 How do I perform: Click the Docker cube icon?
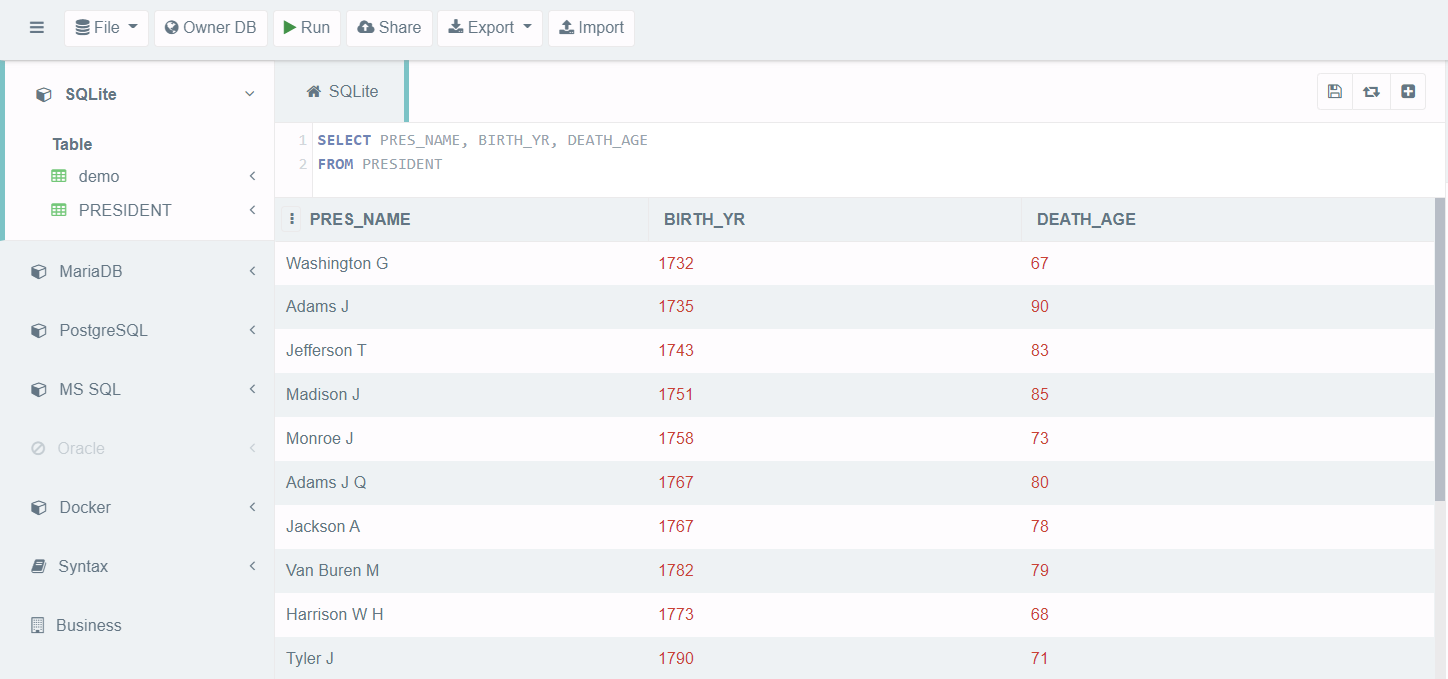click(x=38, y=508)
